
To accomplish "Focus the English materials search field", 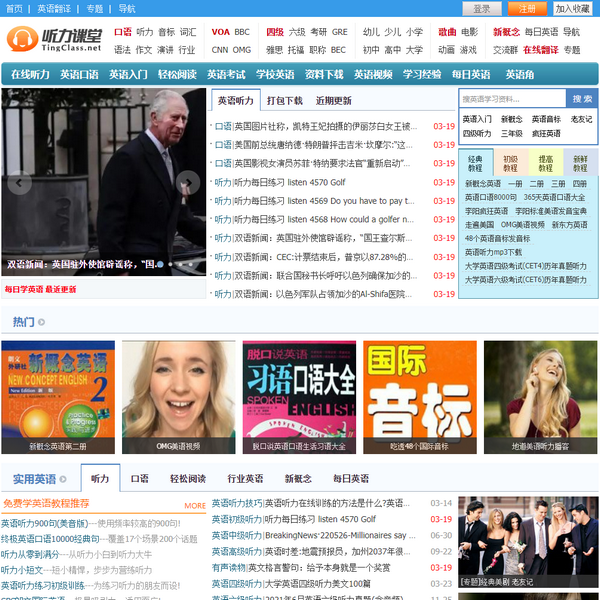I will [x=511, y=99].
